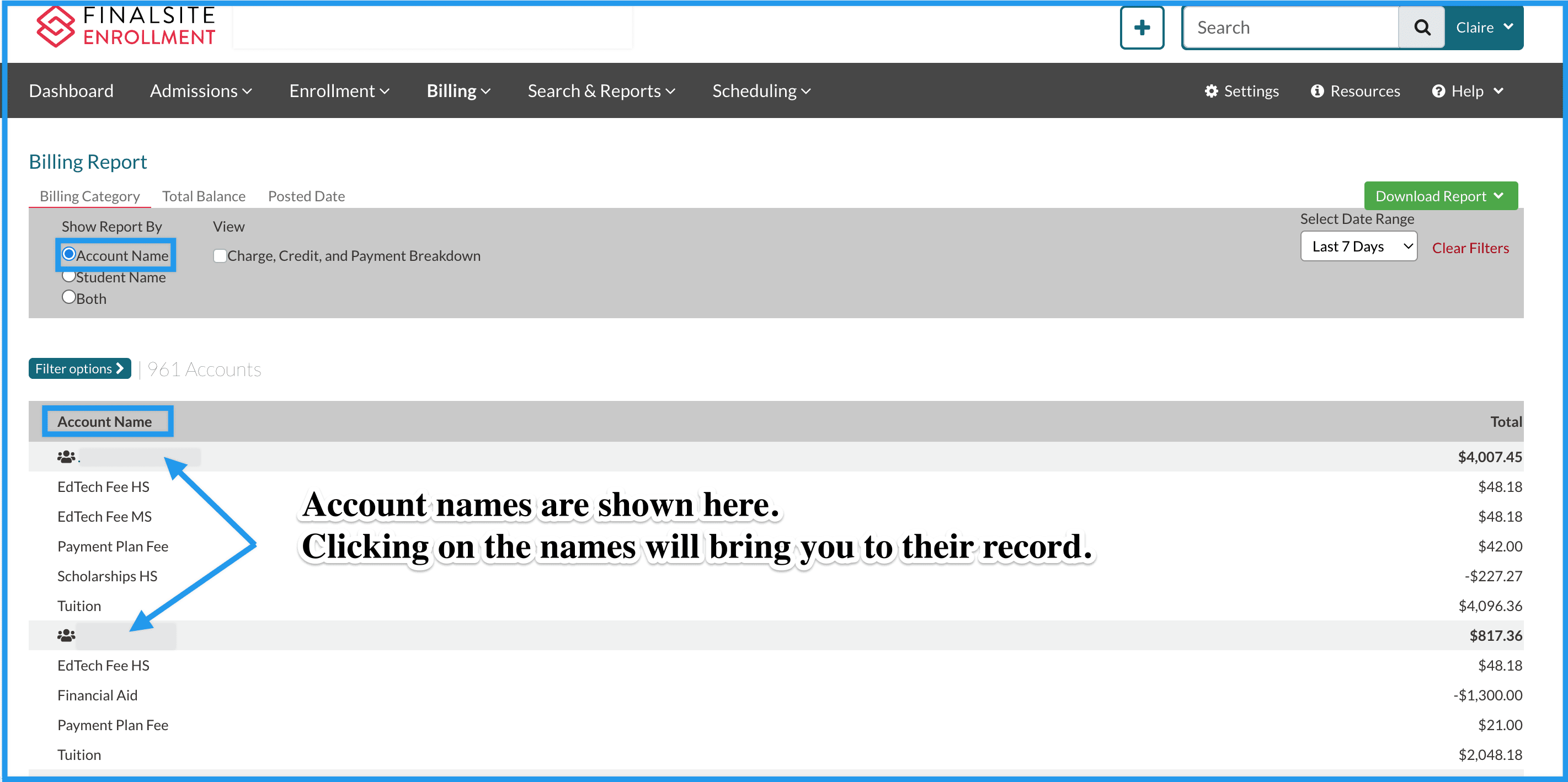This screenshot has width=1568, height=782.
Task: Click the magnifying glass search icon
Action: coord(1421,28)
